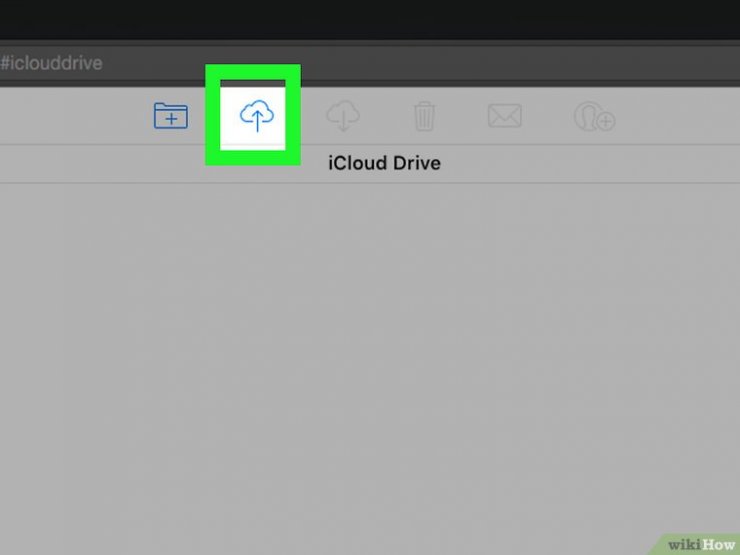Create a new folder in iCloud Drive
Viewport: 740px width, 555px height.
171,116
